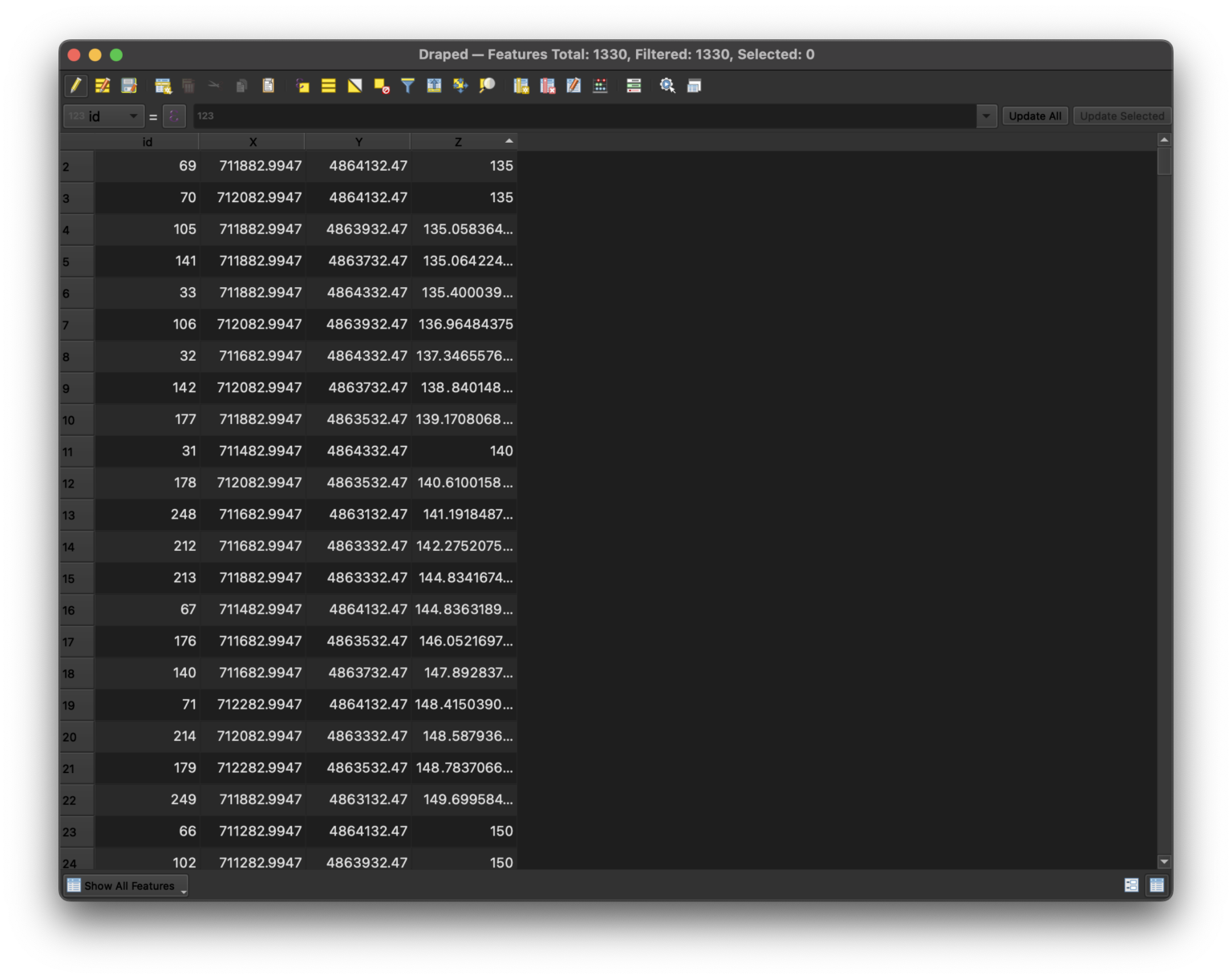This screenshot has width=1232, height=979.
Task: Sort by the X column header
Action: [x=253, y=142]
